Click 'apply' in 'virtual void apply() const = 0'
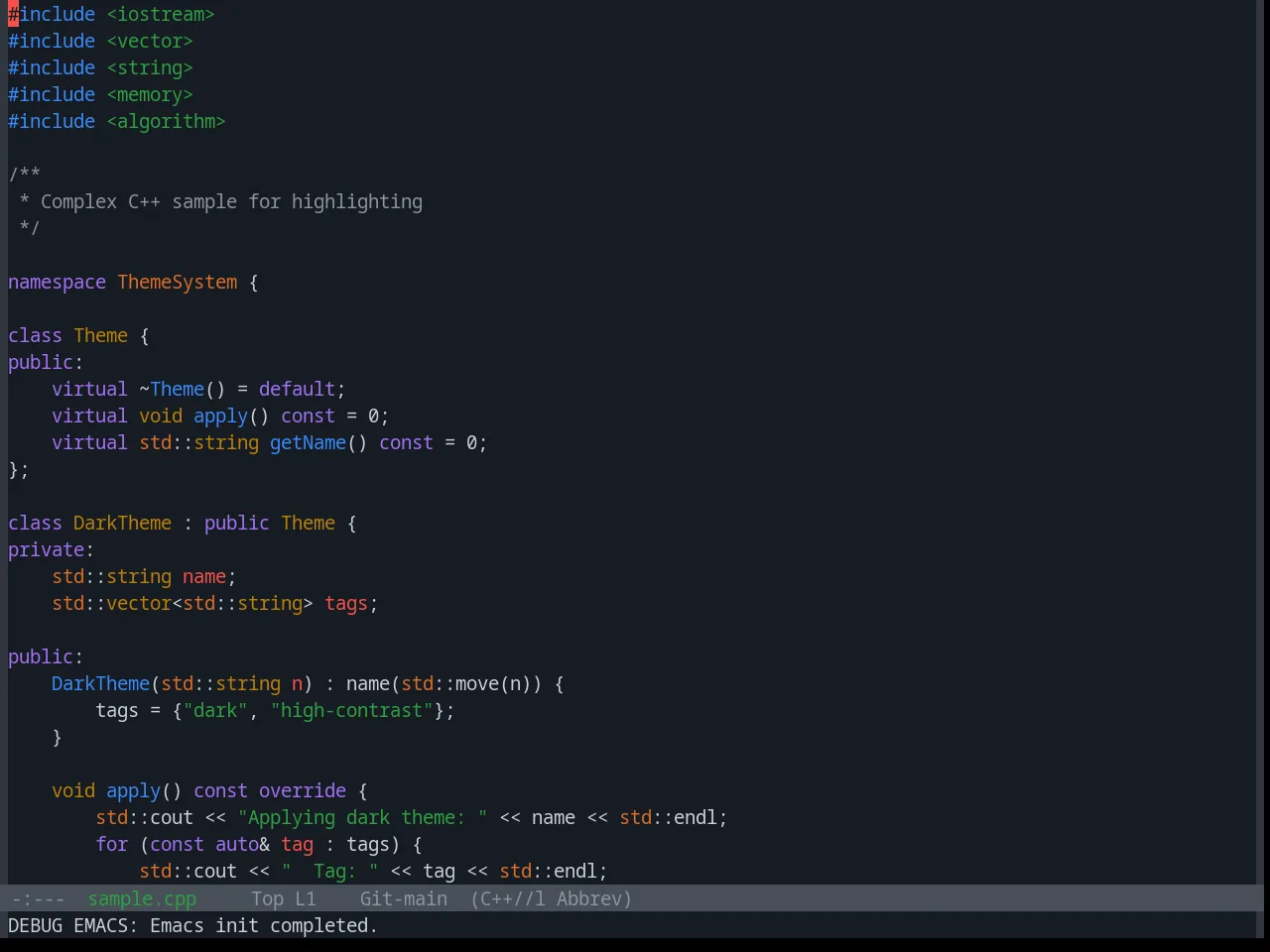 point(220,416)
